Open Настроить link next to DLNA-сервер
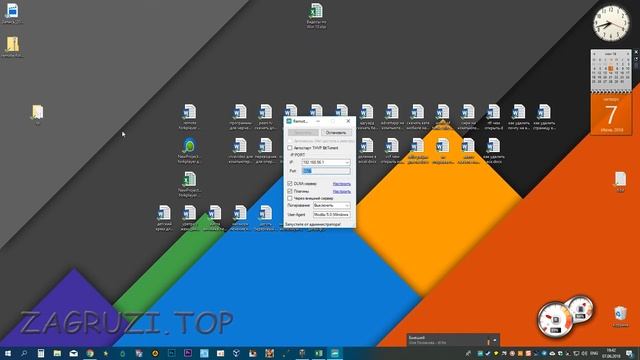The width and height of the screenshot is (640, 360). click(342, 184)
